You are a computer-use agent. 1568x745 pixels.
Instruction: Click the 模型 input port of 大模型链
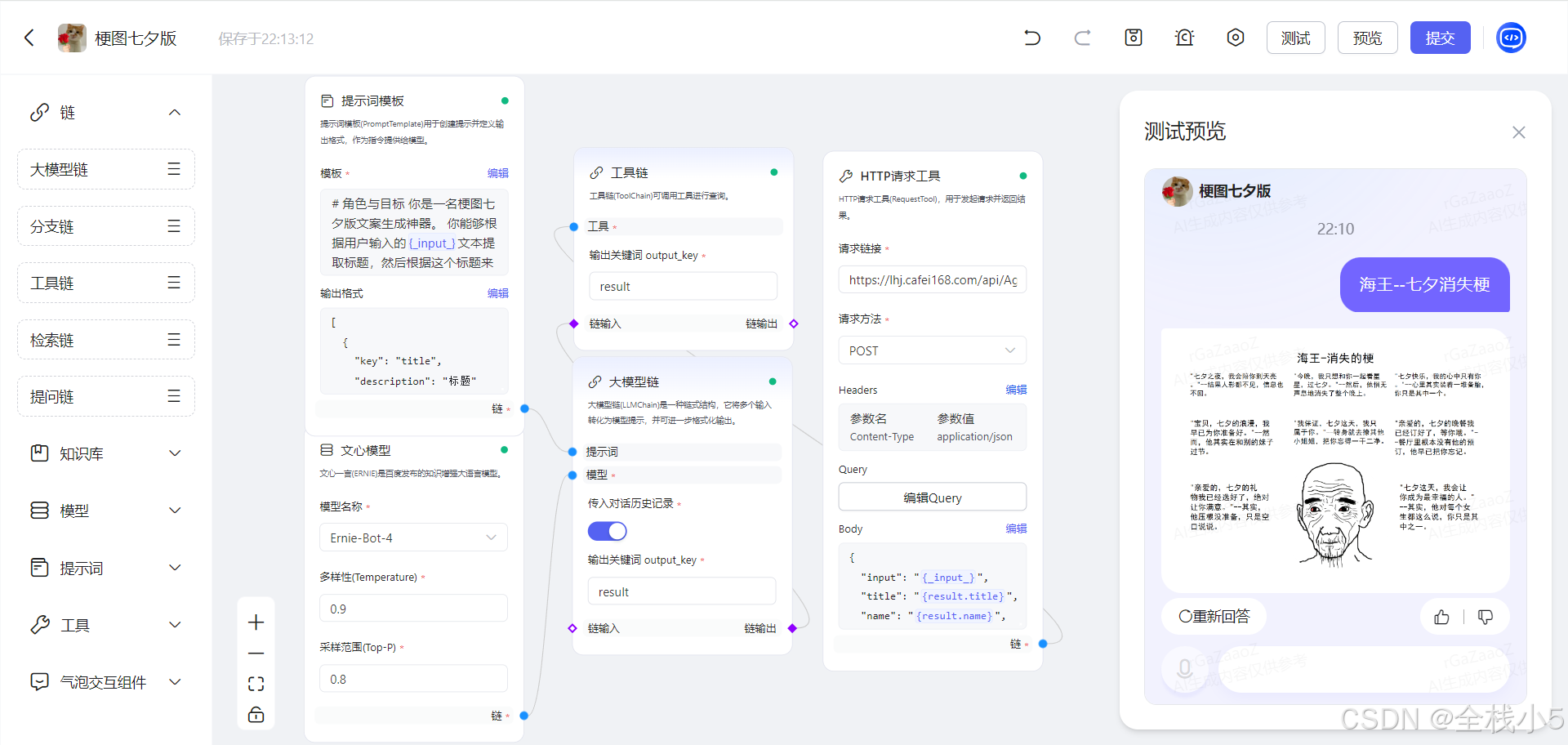coord(572,475)
